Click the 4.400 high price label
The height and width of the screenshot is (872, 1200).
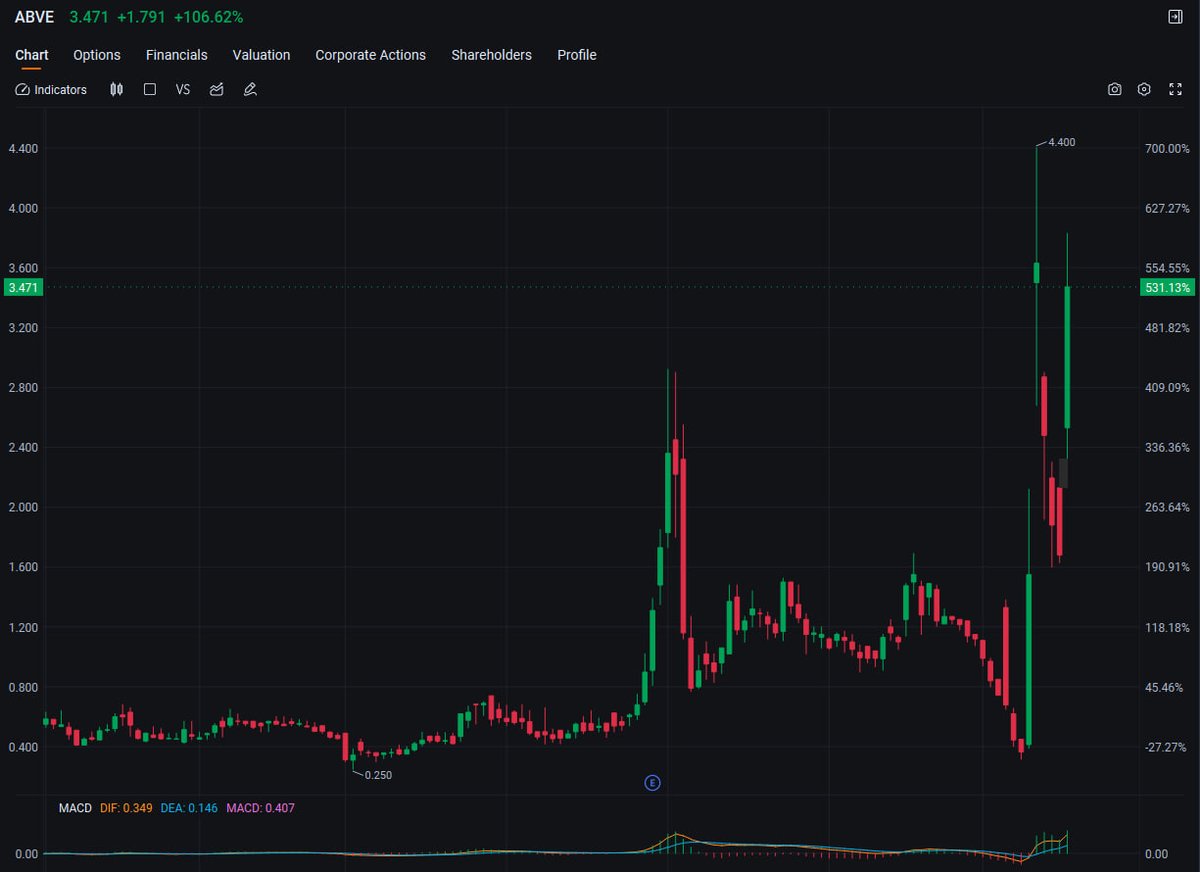pos(1062,142)
